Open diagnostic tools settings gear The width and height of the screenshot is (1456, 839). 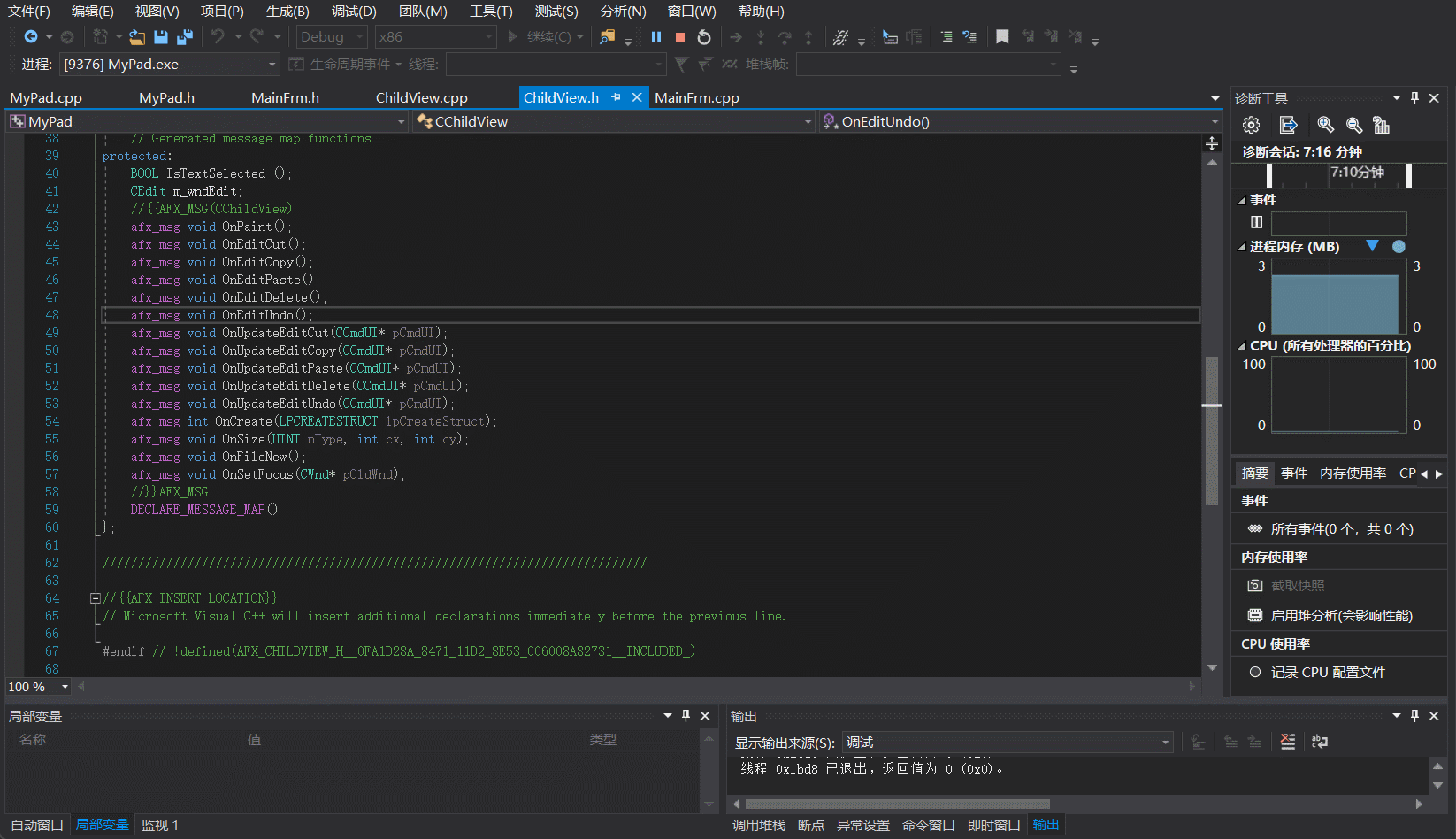(1251, 126)
